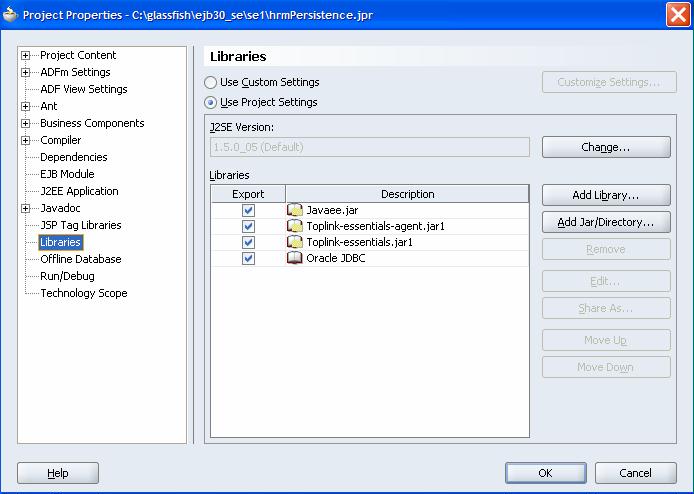Click the J2SE Version field

pyautogui.click(x=370, y=147)
